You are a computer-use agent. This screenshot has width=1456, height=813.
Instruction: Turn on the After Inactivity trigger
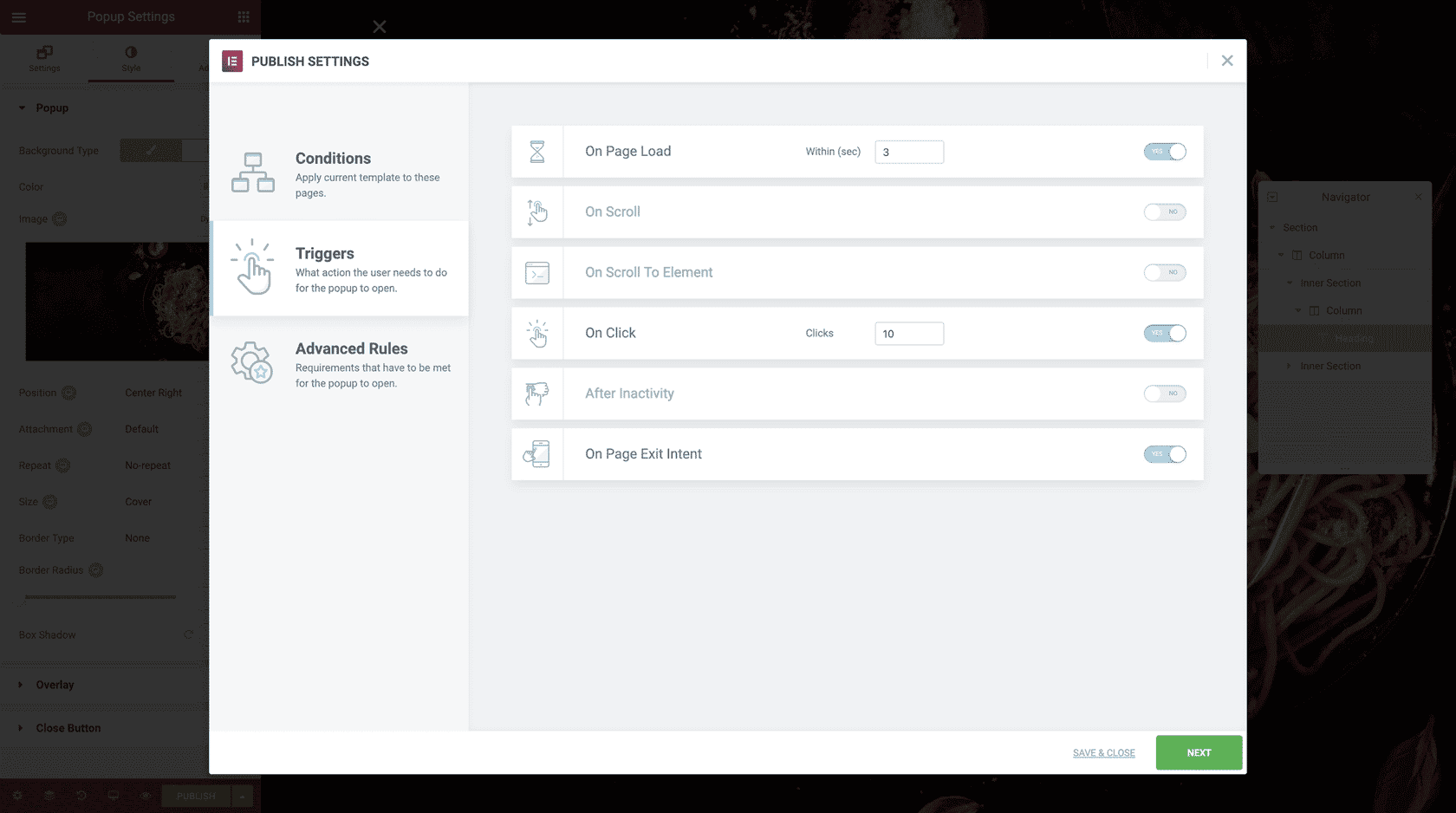click(1165, 393)
